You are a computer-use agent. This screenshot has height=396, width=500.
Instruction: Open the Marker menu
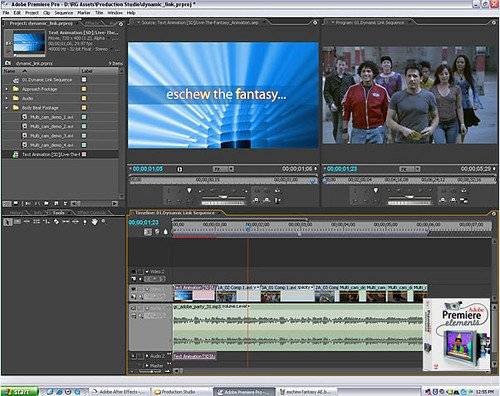coord(84,13)
